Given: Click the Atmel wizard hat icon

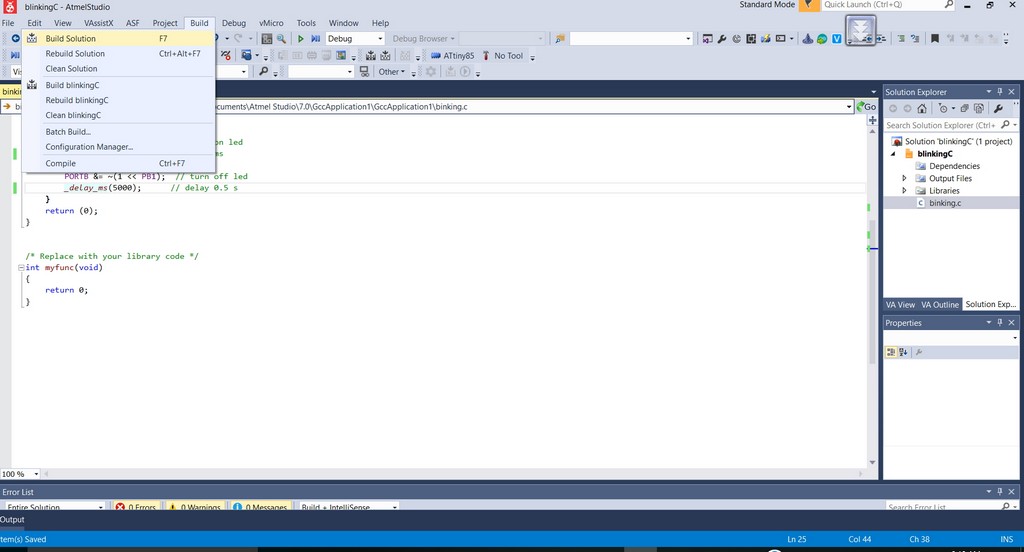Looking at the screenshot, I should [808, 39].
